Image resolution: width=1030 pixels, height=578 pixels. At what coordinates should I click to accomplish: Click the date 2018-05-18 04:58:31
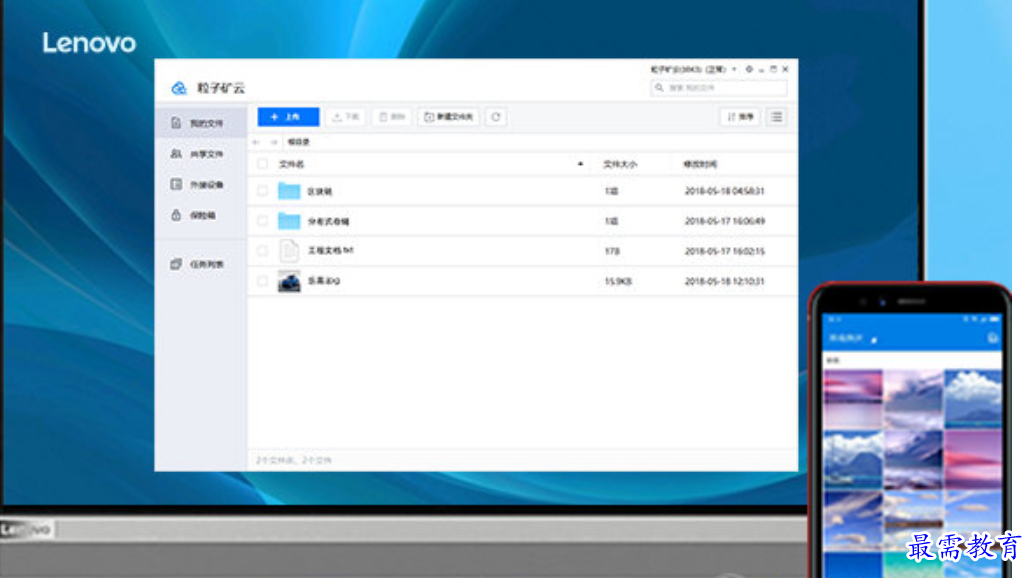coord(725,191)
